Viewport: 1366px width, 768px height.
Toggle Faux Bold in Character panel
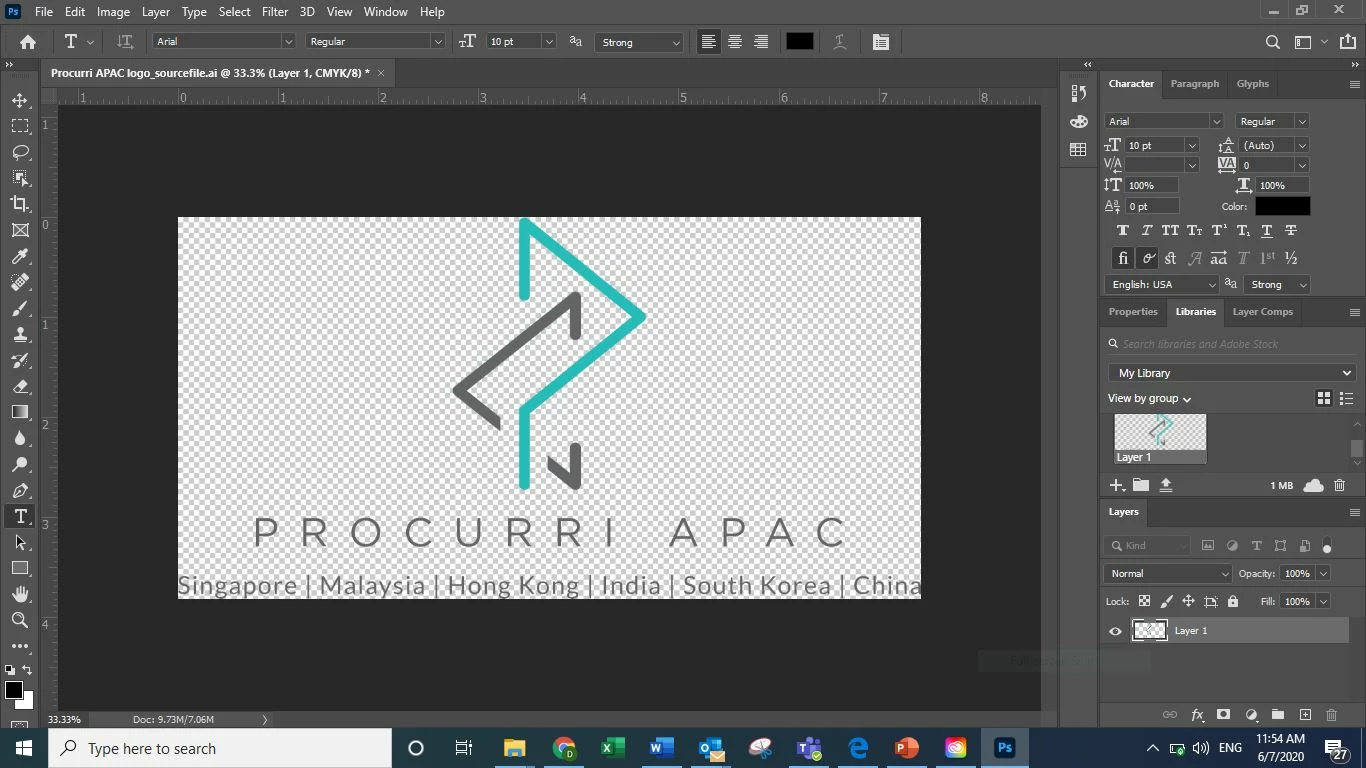(1122, 231)
